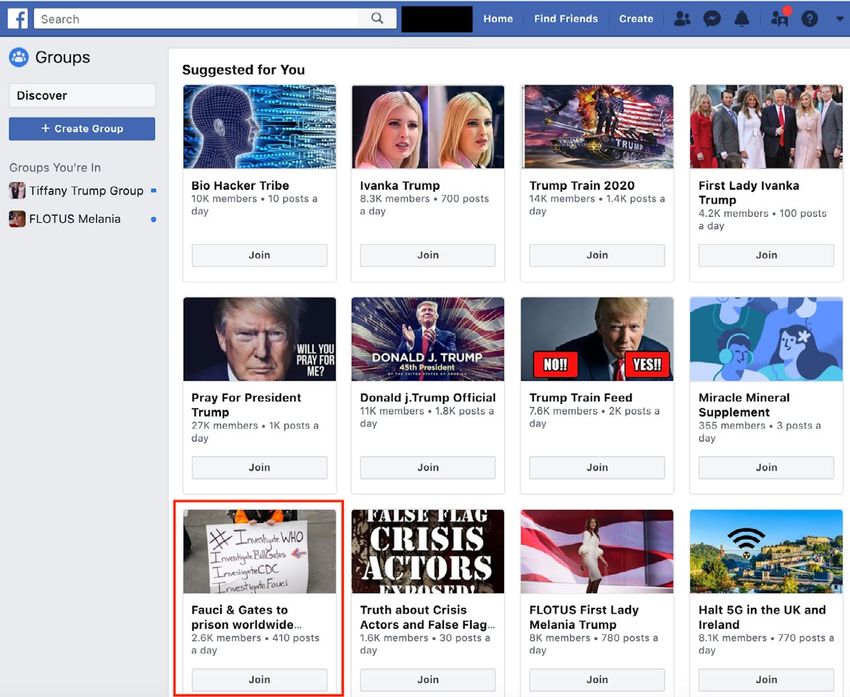
Task: Open the Donald j.Trump Official cover image
Action: (428, 339)
